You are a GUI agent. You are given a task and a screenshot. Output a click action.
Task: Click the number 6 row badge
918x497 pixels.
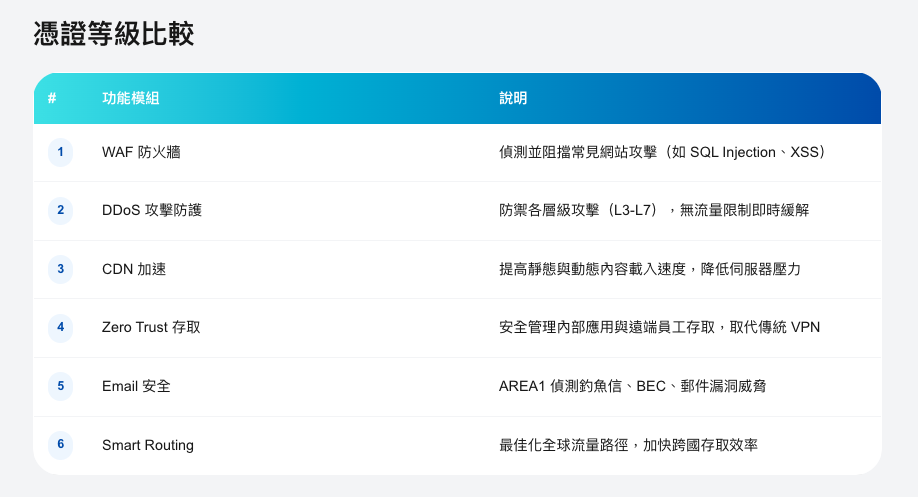coord(60,445)
